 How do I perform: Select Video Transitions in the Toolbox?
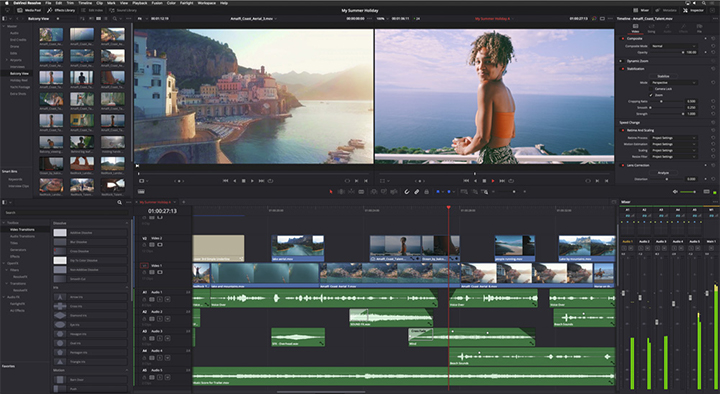pyautogui.click(x=22, y=229)
